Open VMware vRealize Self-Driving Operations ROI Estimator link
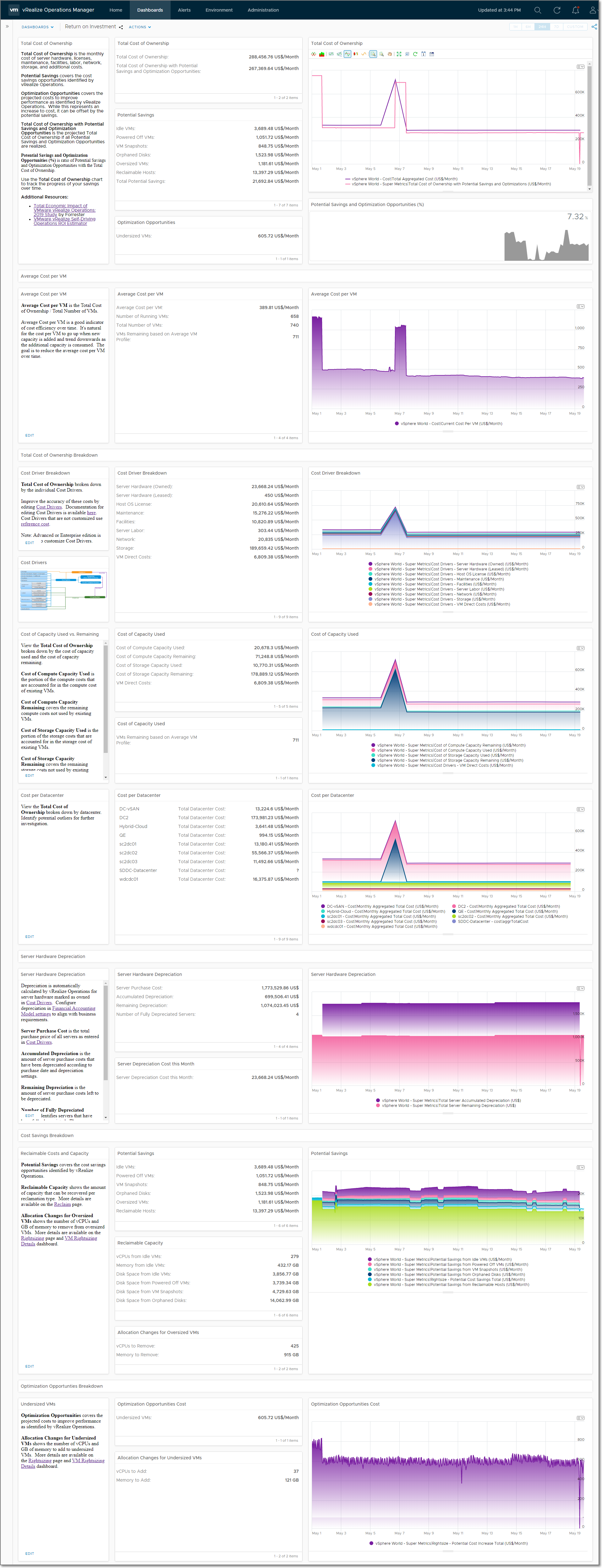Viewport: 602px width, 1568px height. (x=64, y=221)
